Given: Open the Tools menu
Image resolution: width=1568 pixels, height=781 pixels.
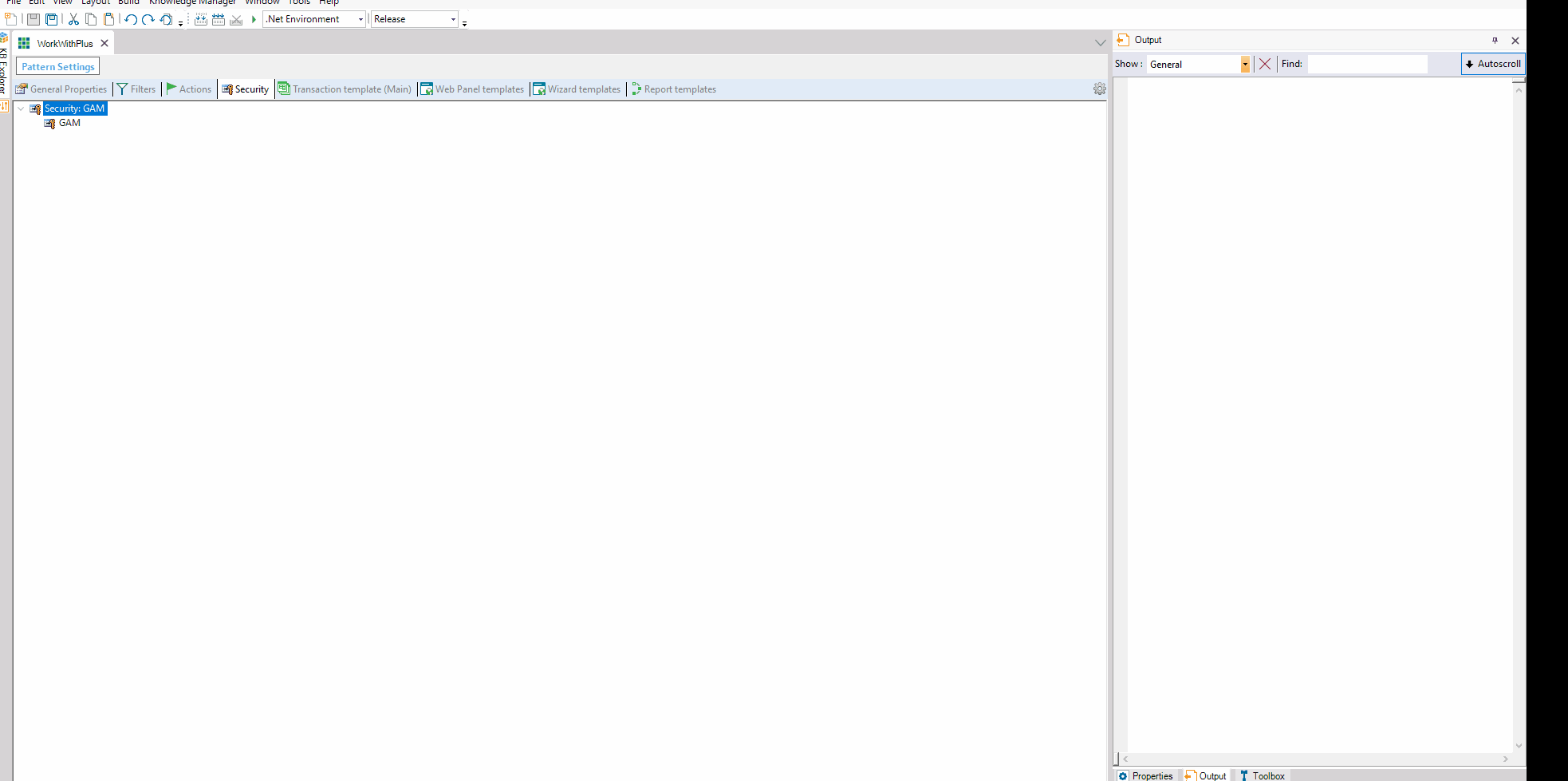Looking at the screenshot, I should click(x=299, y=2).
